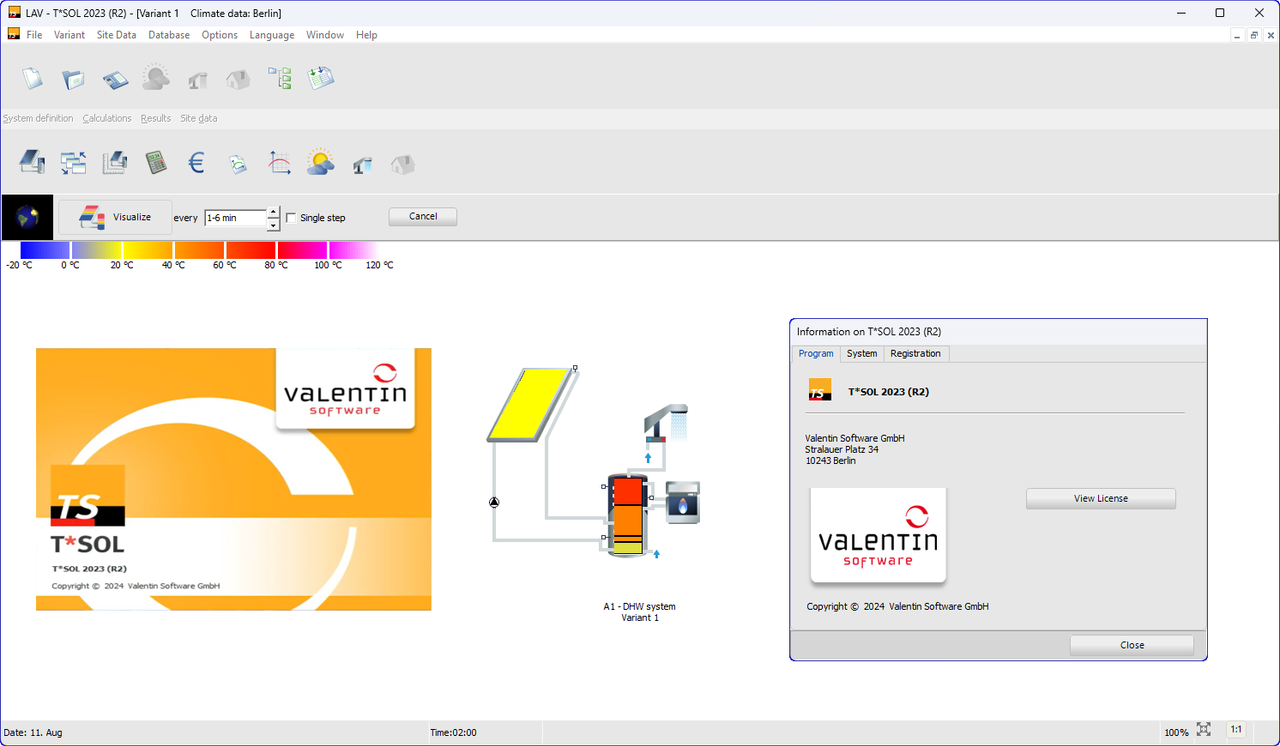Open the system definition solar collector icon

pos(33,162)
